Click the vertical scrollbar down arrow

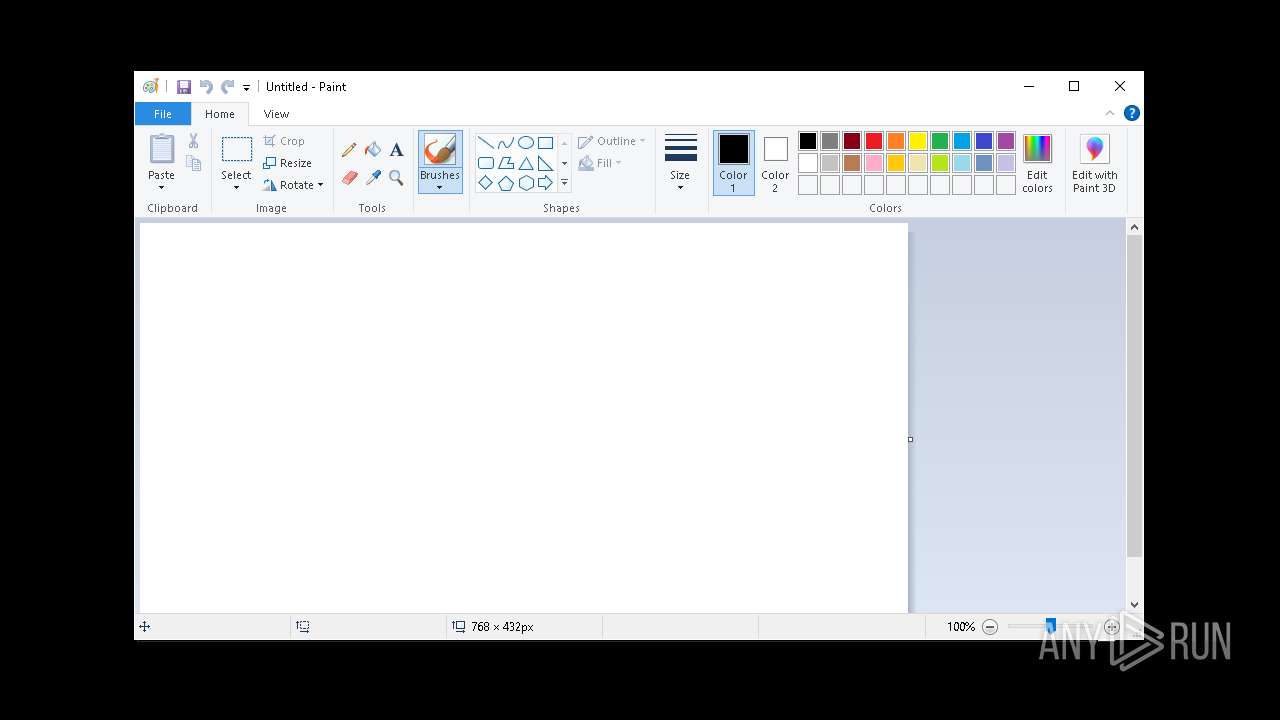click(x=1134, y=604)
